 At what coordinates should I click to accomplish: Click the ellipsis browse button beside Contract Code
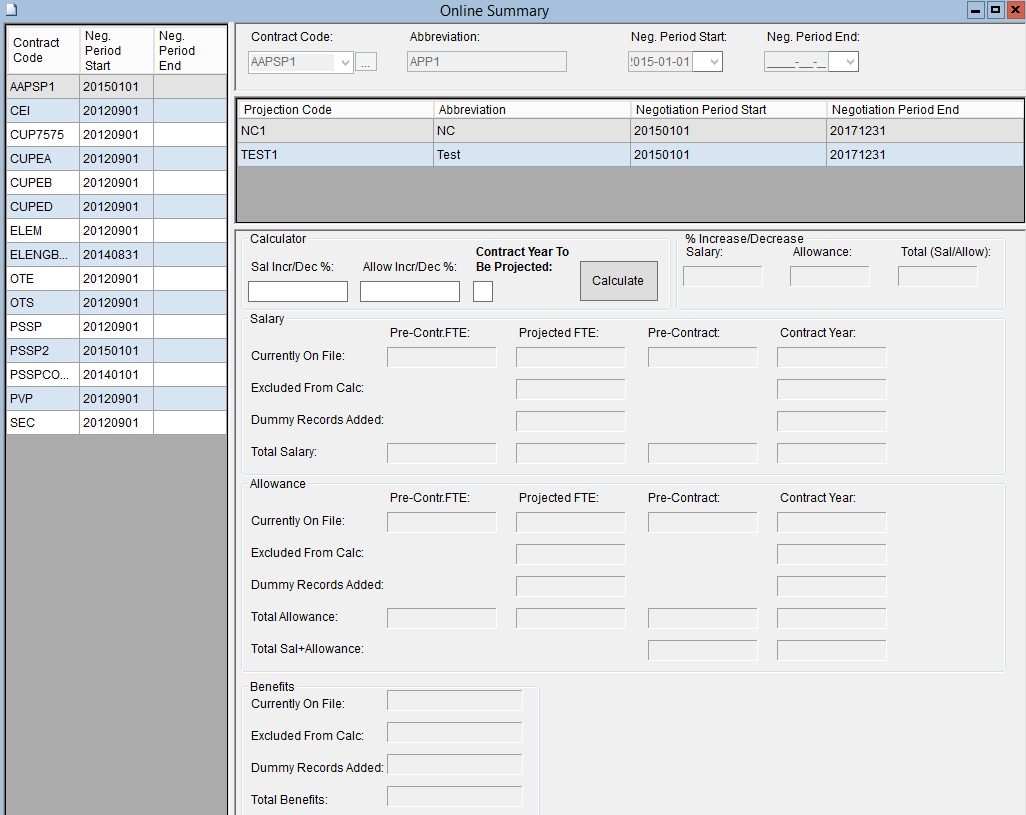pos(366,63)
